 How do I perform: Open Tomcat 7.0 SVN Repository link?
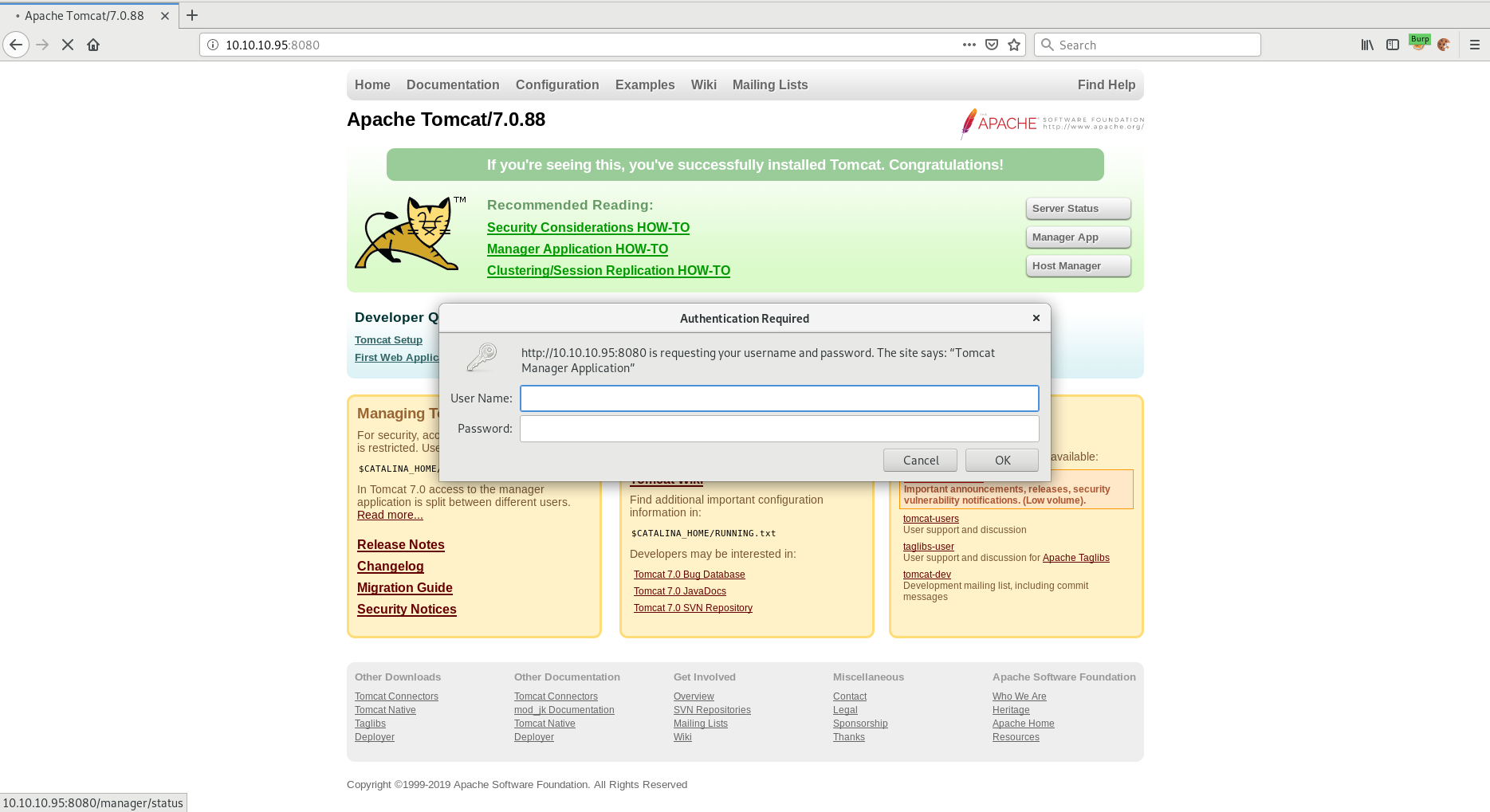click(x=693, y=608)
